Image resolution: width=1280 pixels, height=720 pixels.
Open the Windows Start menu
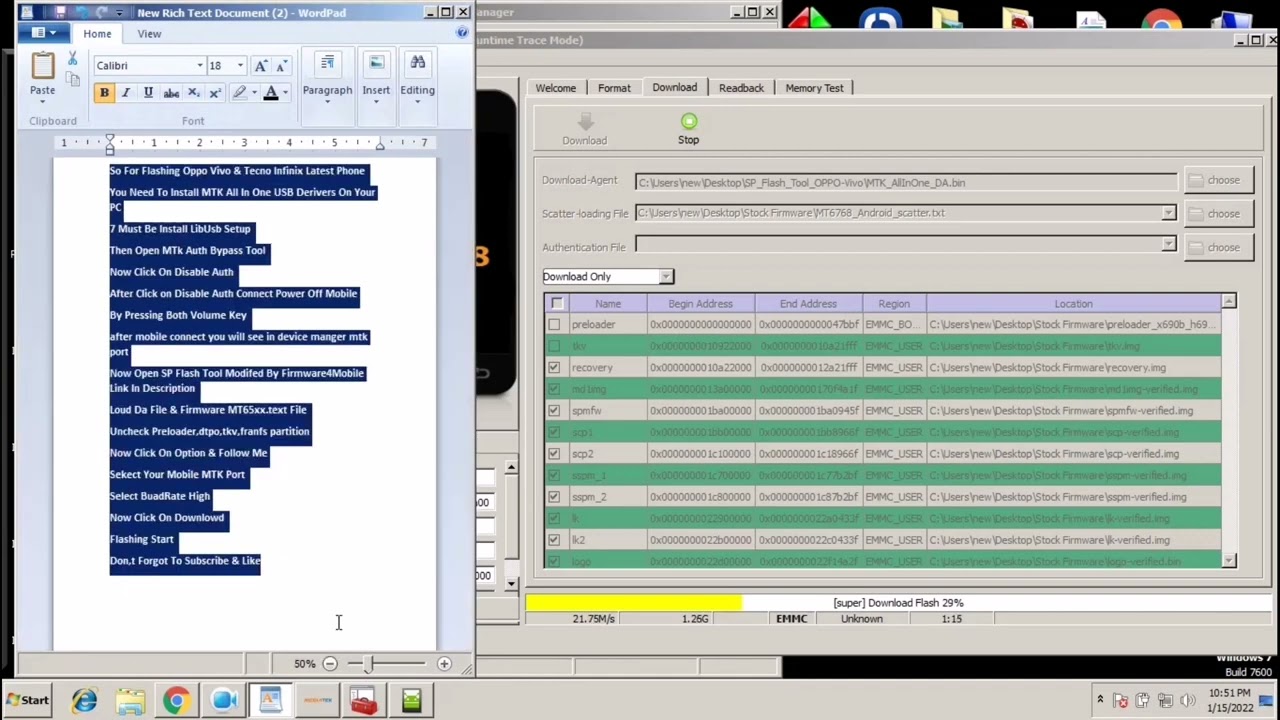click(x=27, y=700)
